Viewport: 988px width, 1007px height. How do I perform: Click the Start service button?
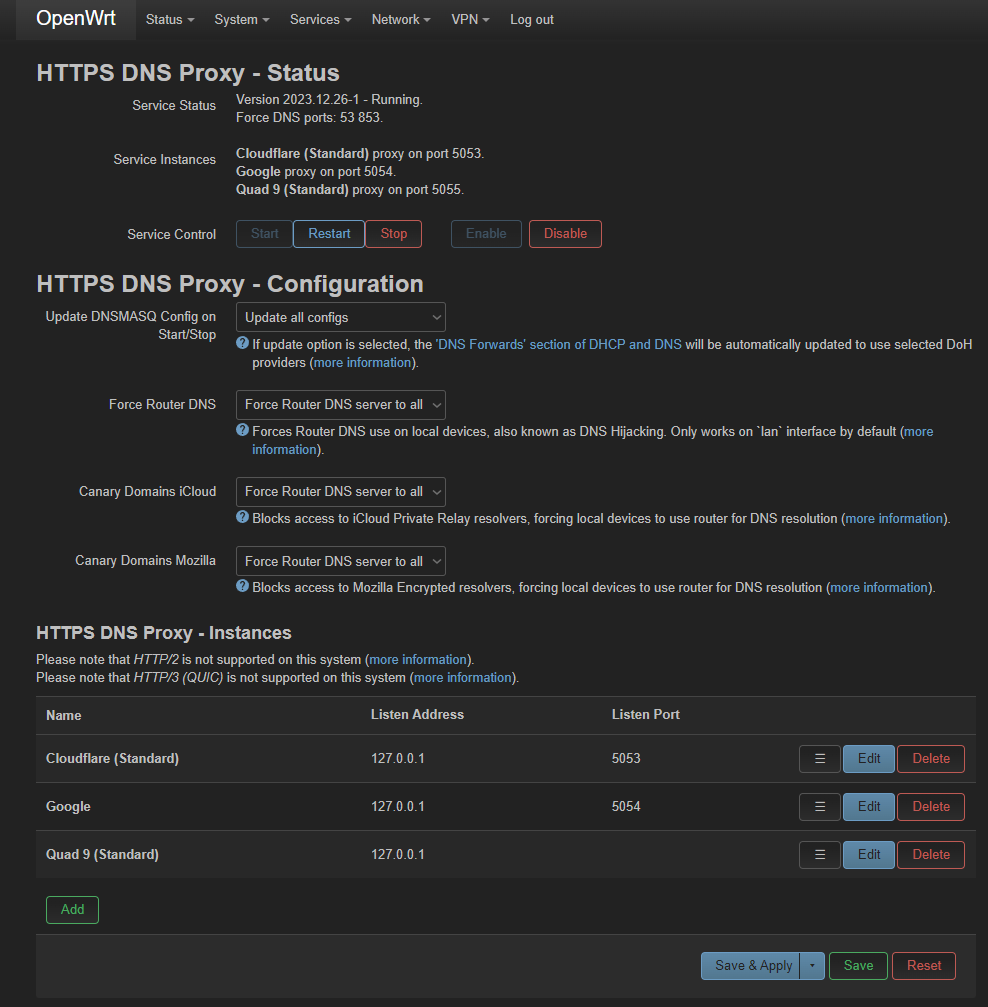pyautogui.click(x=264, y=234)
